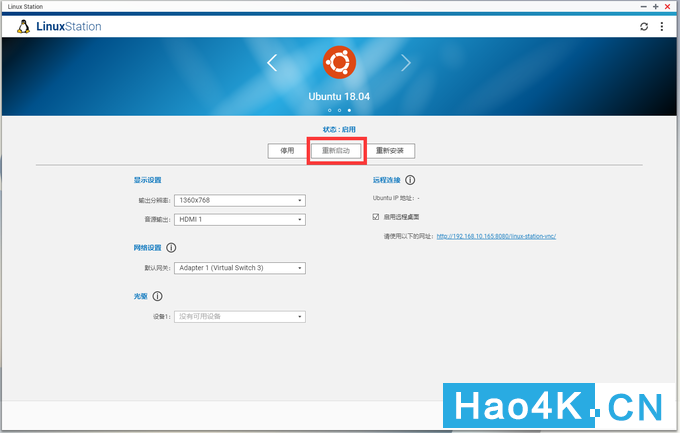Click the 远程连接 section heading

[386, 180]
